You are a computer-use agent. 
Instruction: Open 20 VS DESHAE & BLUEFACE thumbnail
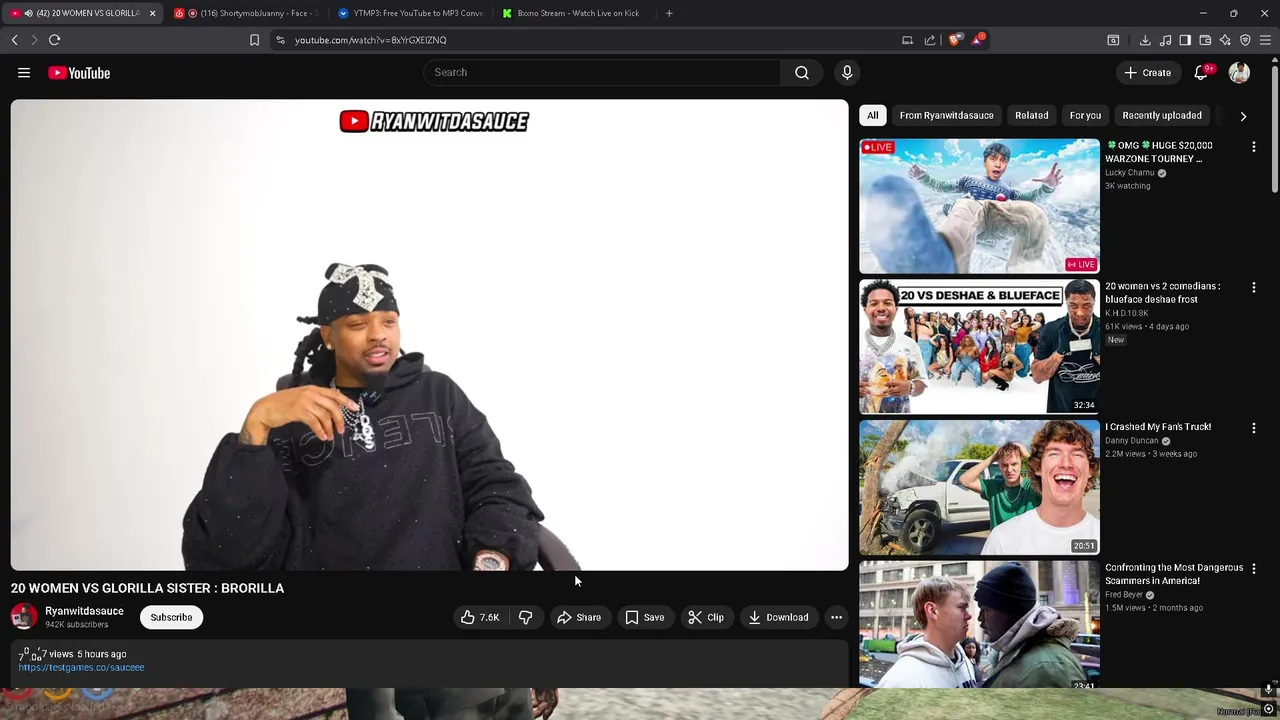click(x=979, y=347)
